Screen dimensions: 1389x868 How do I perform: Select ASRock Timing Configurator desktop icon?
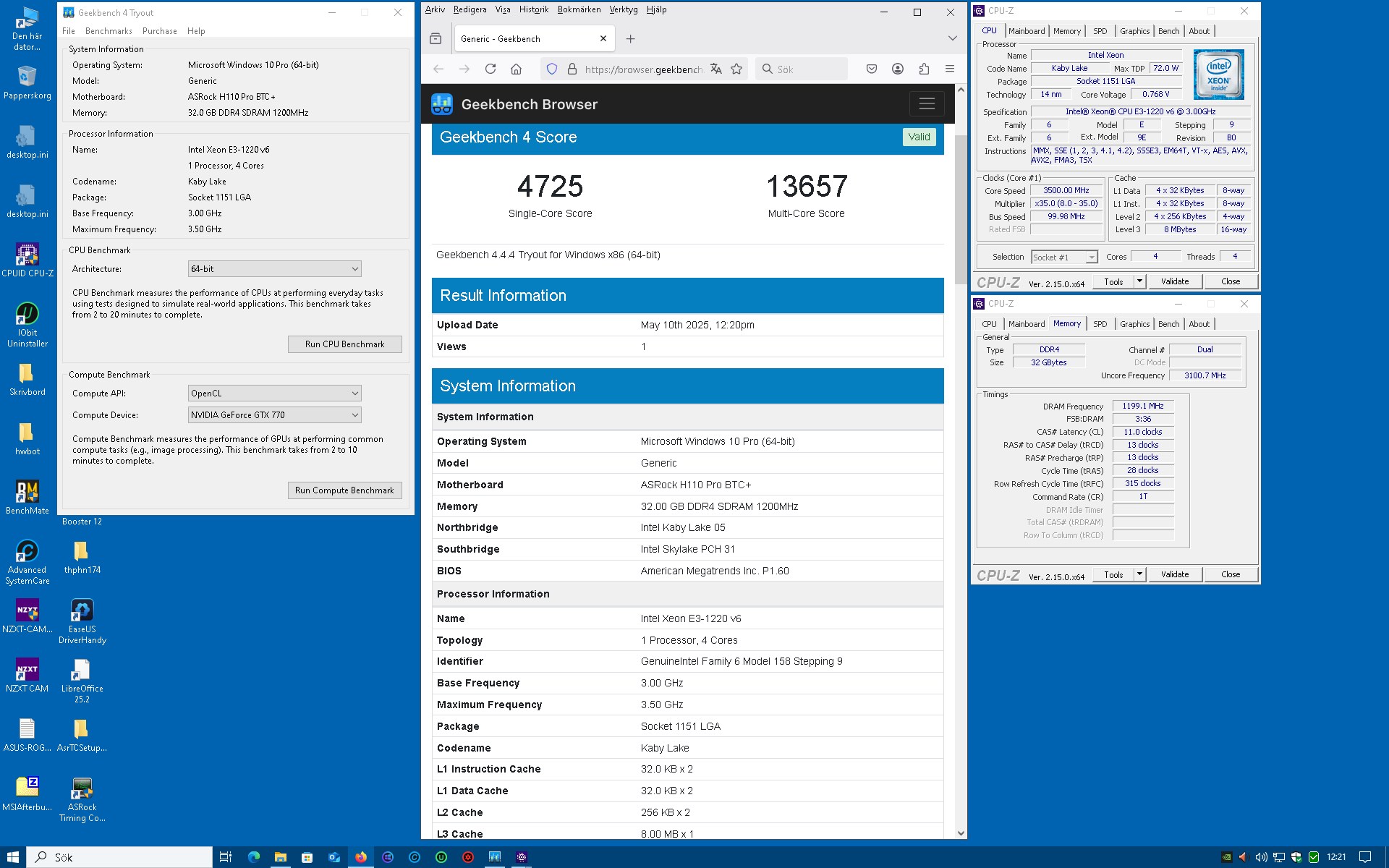[82, 799]
